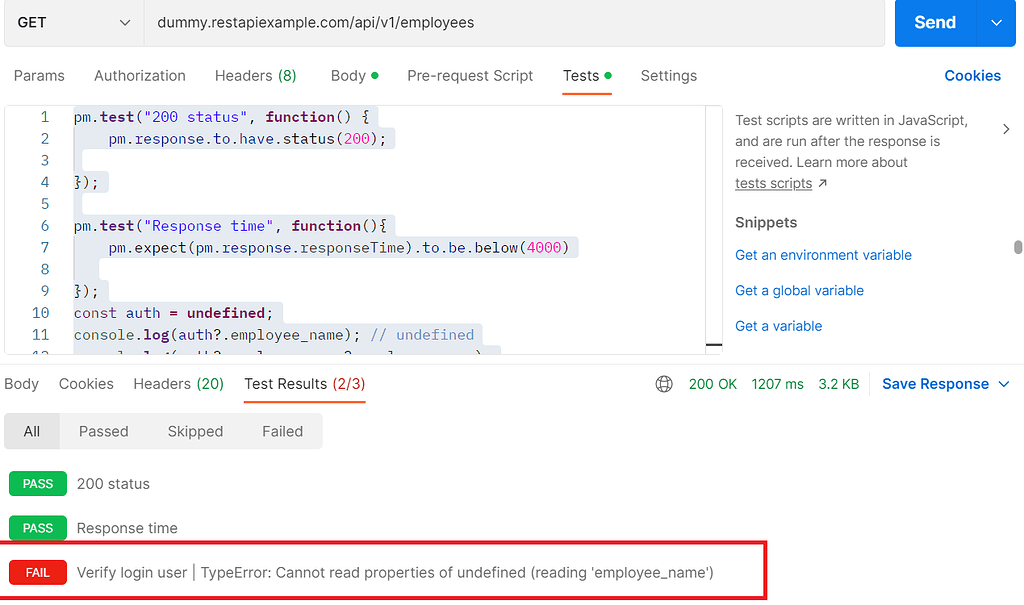Image resolution: width=1024 pixels, height=605 pixels.
Task: Insert 'Get an environment variable' snippet
Action: 823,255
